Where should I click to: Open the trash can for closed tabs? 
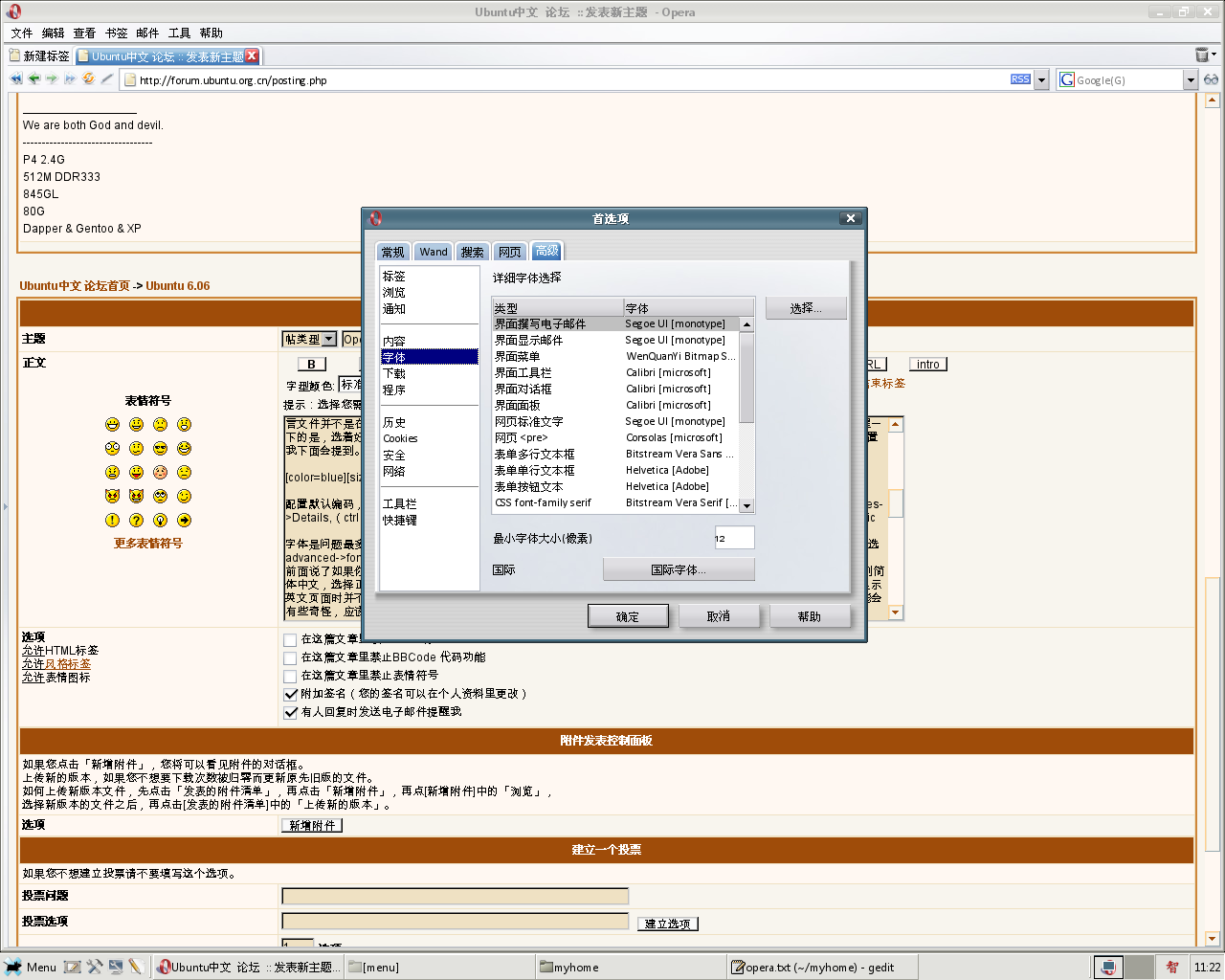pos(1202,55)
